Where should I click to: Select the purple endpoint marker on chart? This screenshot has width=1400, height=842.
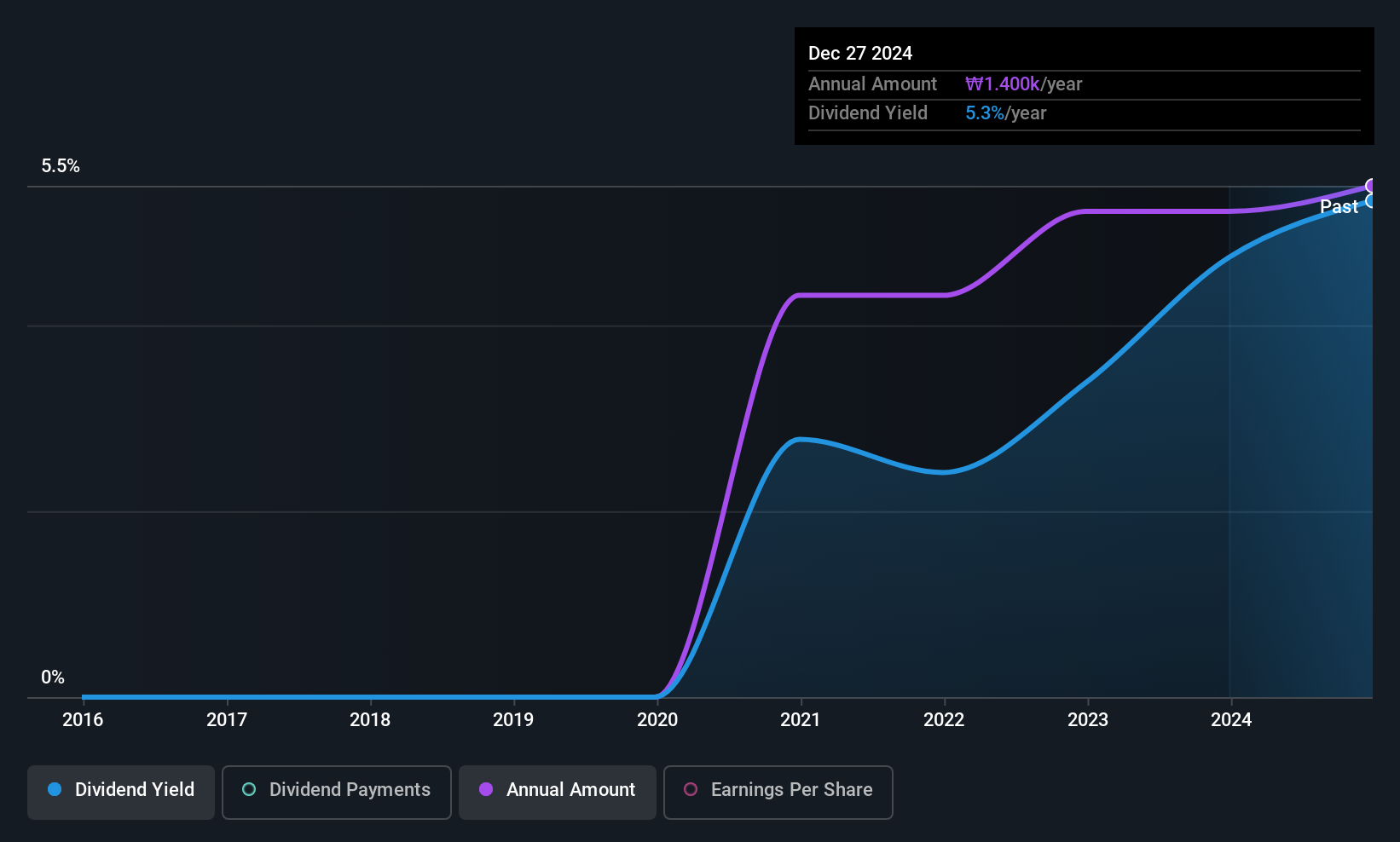click(x=1371, y=186)
